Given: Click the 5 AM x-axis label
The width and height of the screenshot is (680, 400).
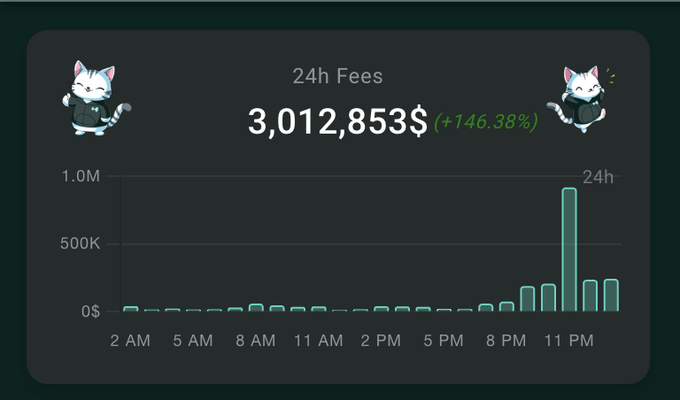Looking at the screenshot, I should [x=193, y=341].
